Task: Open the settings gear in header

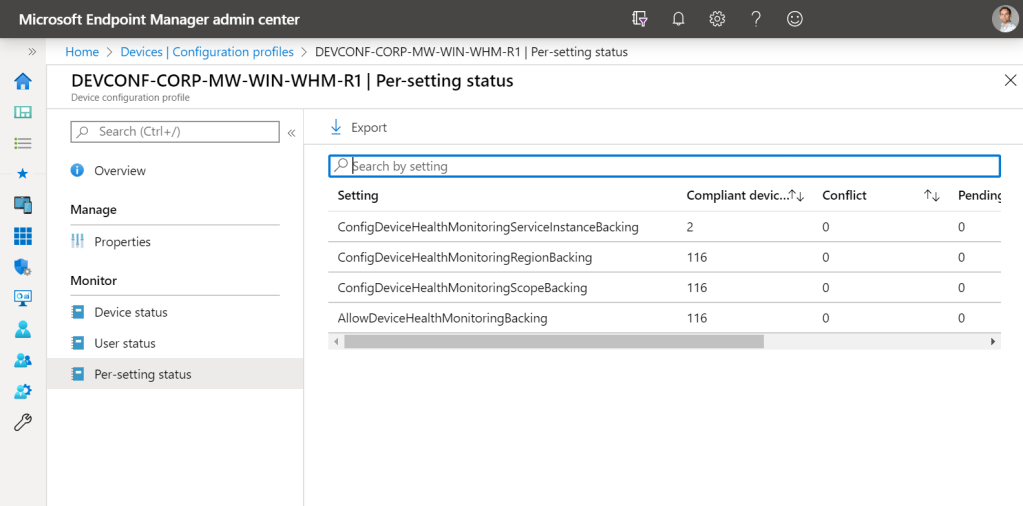Action: point(717,19)
